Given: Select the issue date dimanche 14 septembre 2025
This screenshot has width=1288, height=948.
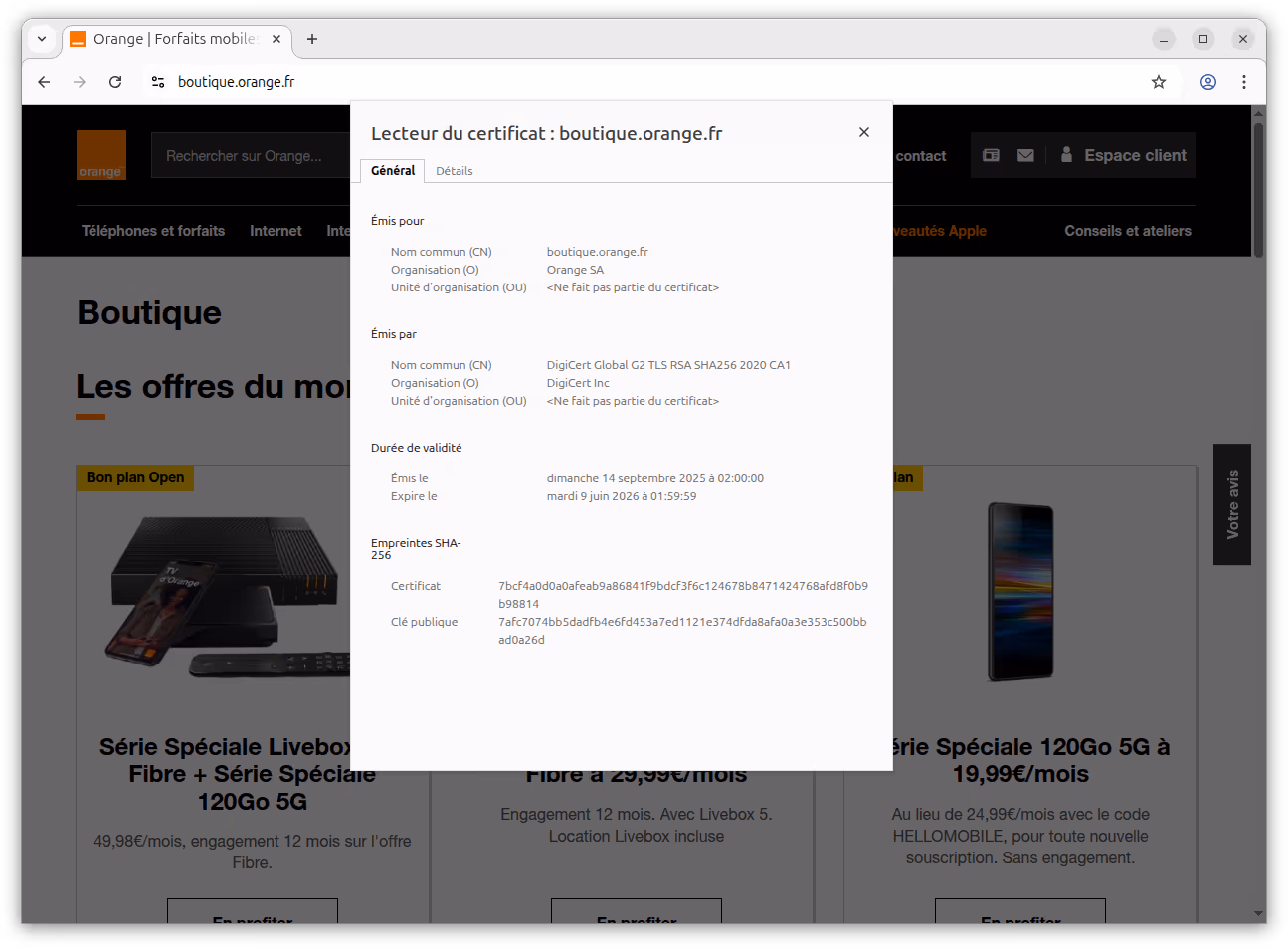Looking at the screenshot, I should (x=654, y=478).
